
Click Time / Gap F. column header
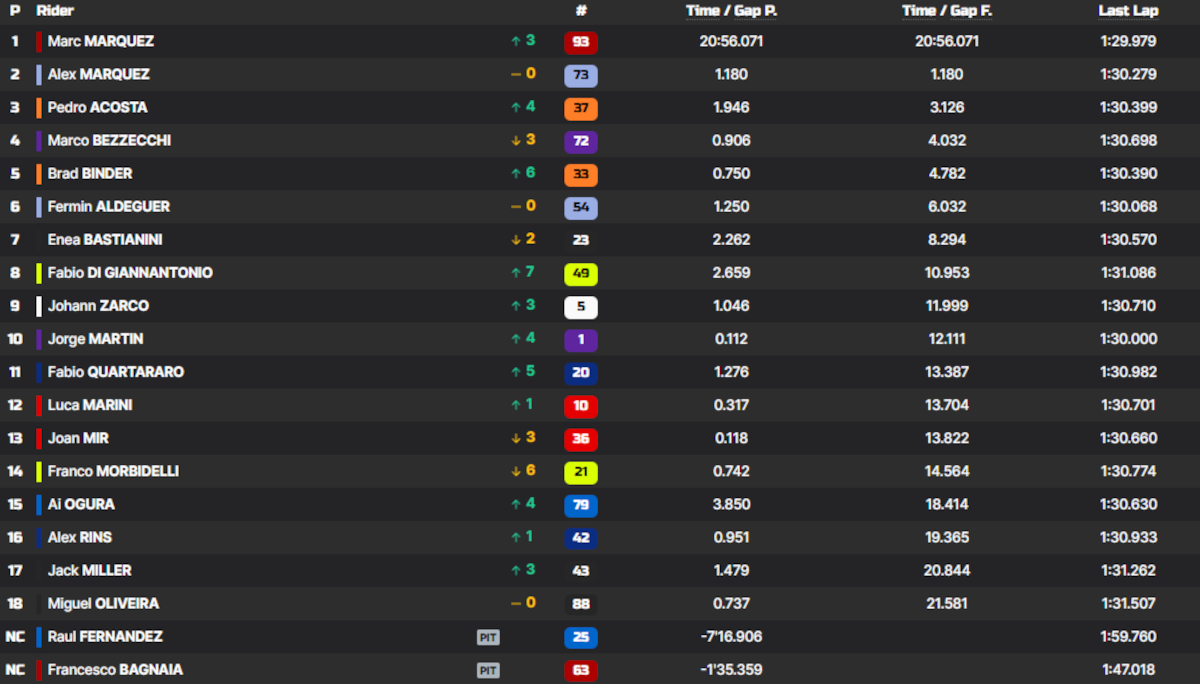coord(947,10)
